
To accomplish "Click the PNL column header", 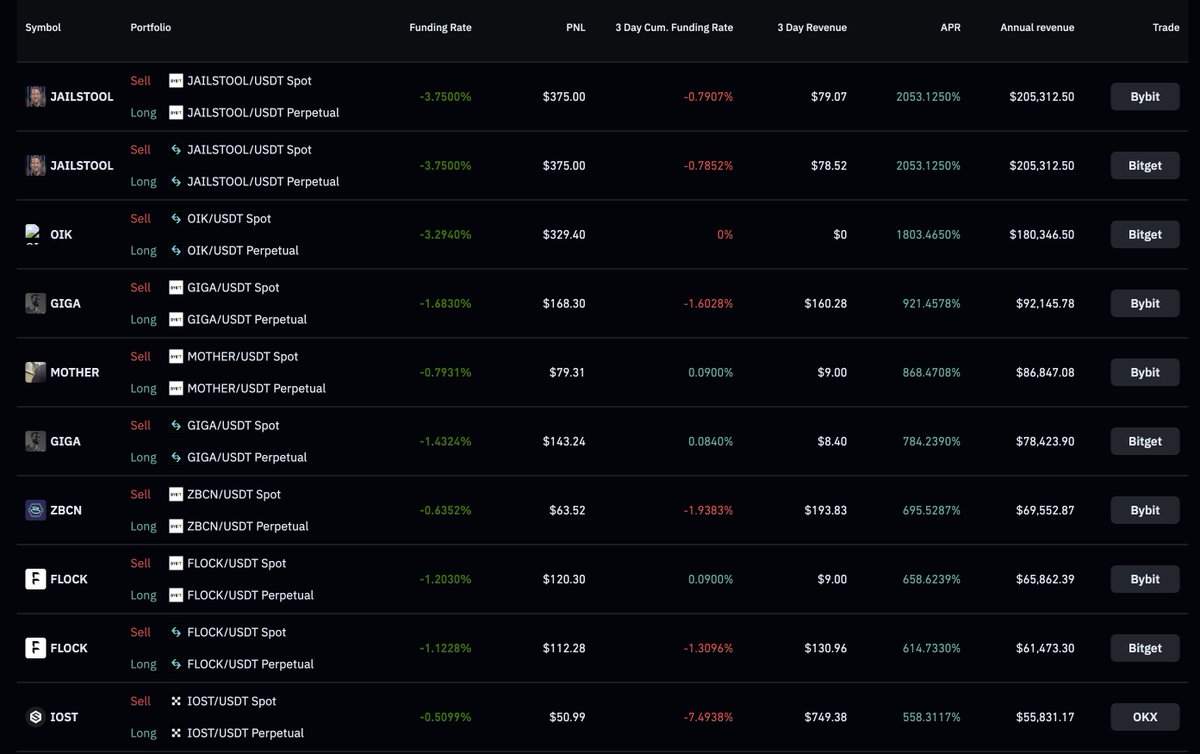I will click(575, 28).
